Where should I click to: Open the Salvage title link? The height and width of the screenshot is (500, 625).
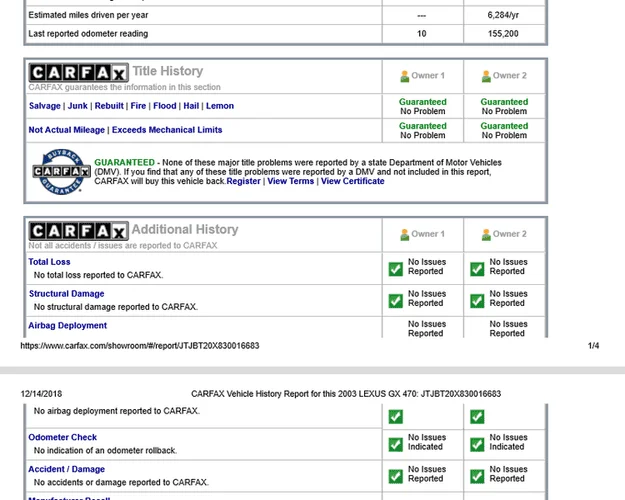click(45, 106)
